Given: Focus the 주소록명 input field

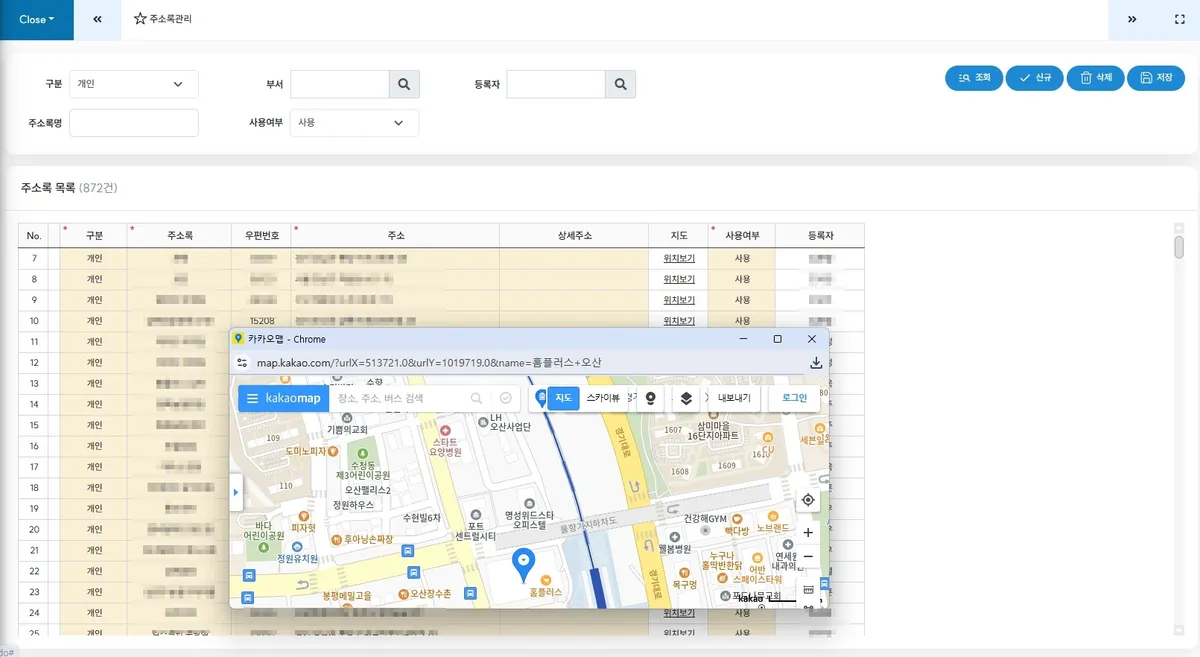Looking at the screenshot, I should pyautogui.click(x=134, y=122).
